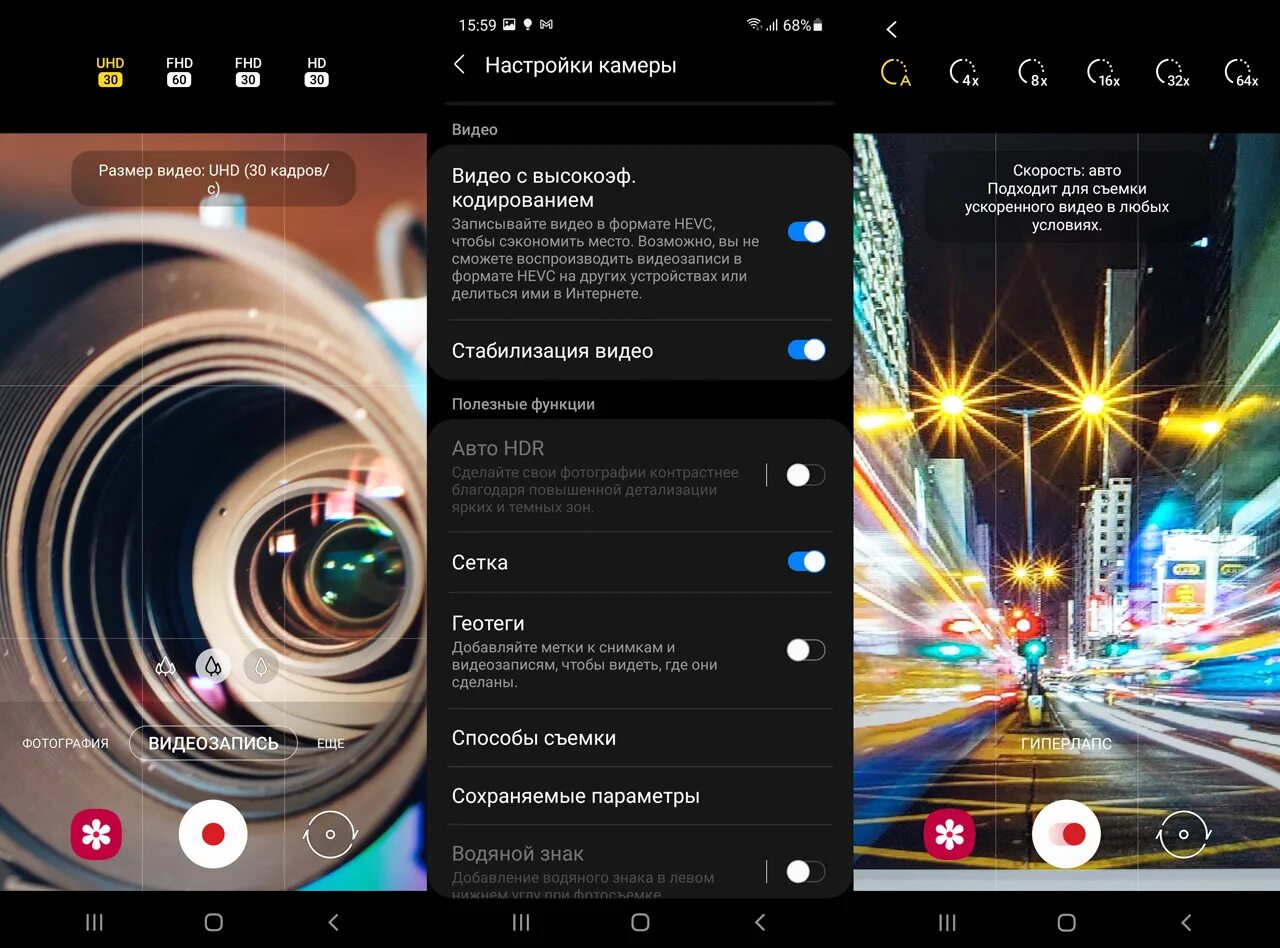Select HD 30 video resolution
Image resolution: width=1280 pixels, height=948 pixels.
[317, 71]
